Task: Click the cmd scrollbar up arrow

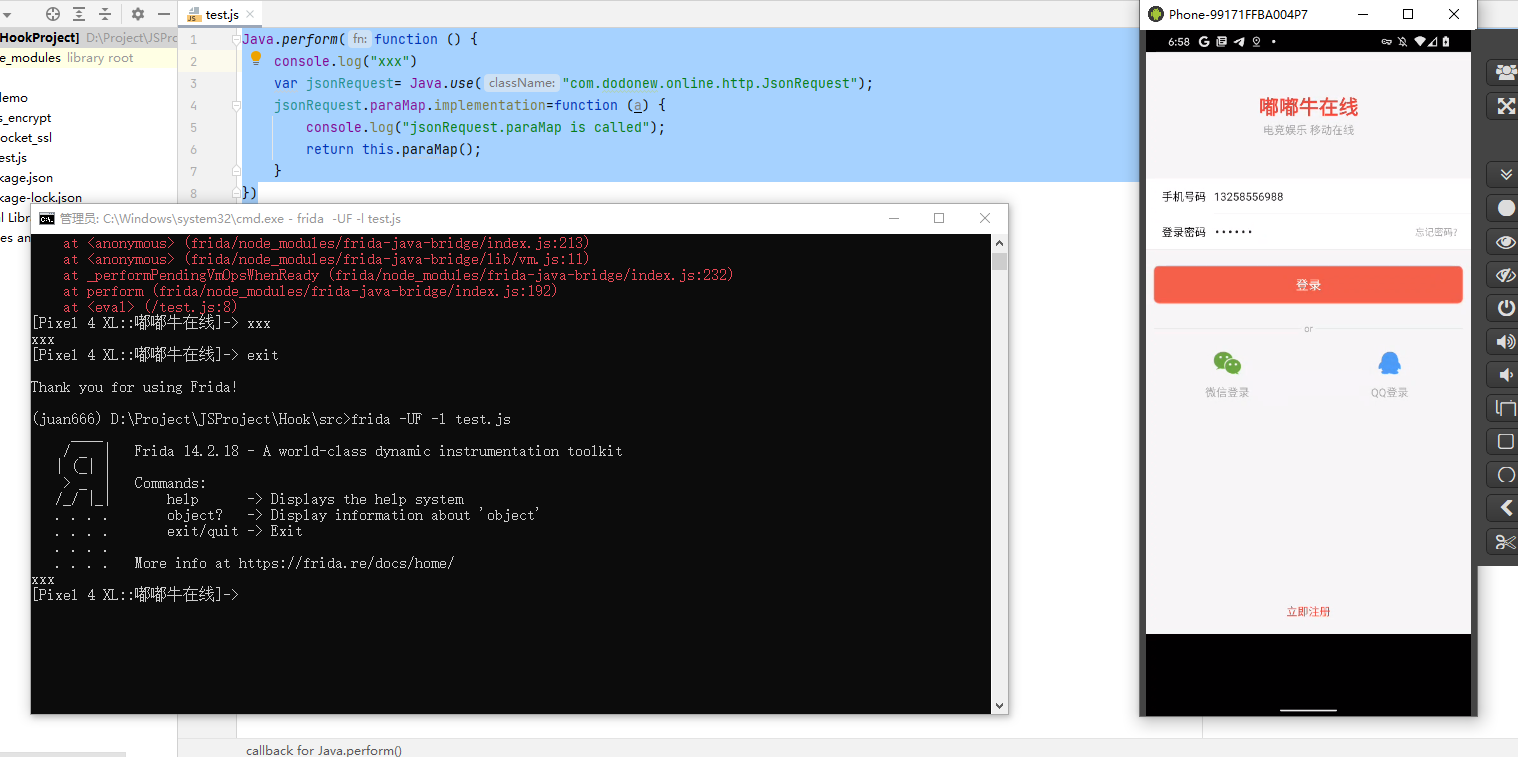Action: click(x=999, y=242)
